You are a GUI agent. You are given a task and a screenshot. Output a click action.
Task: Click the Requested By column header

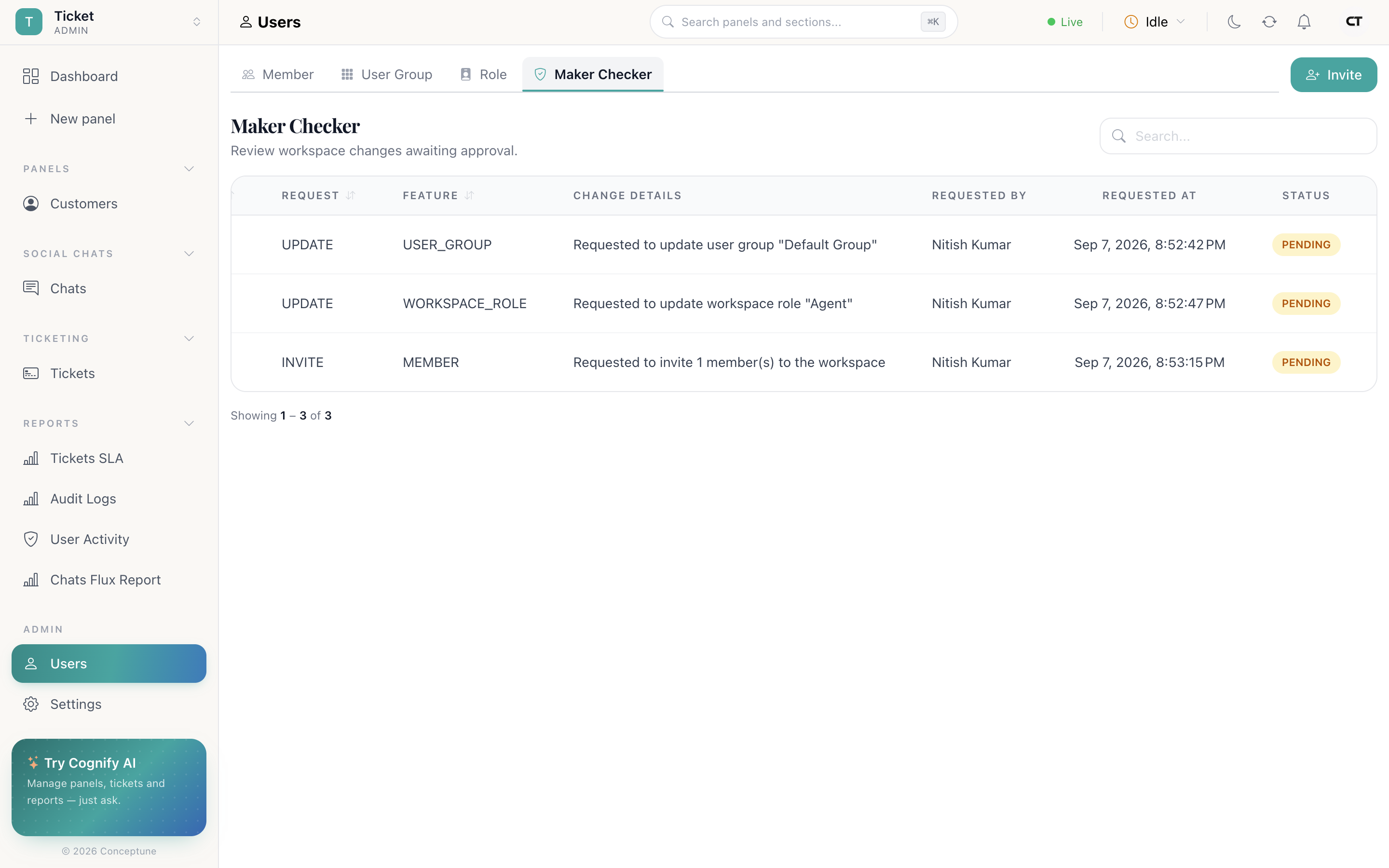pos(979,196)
